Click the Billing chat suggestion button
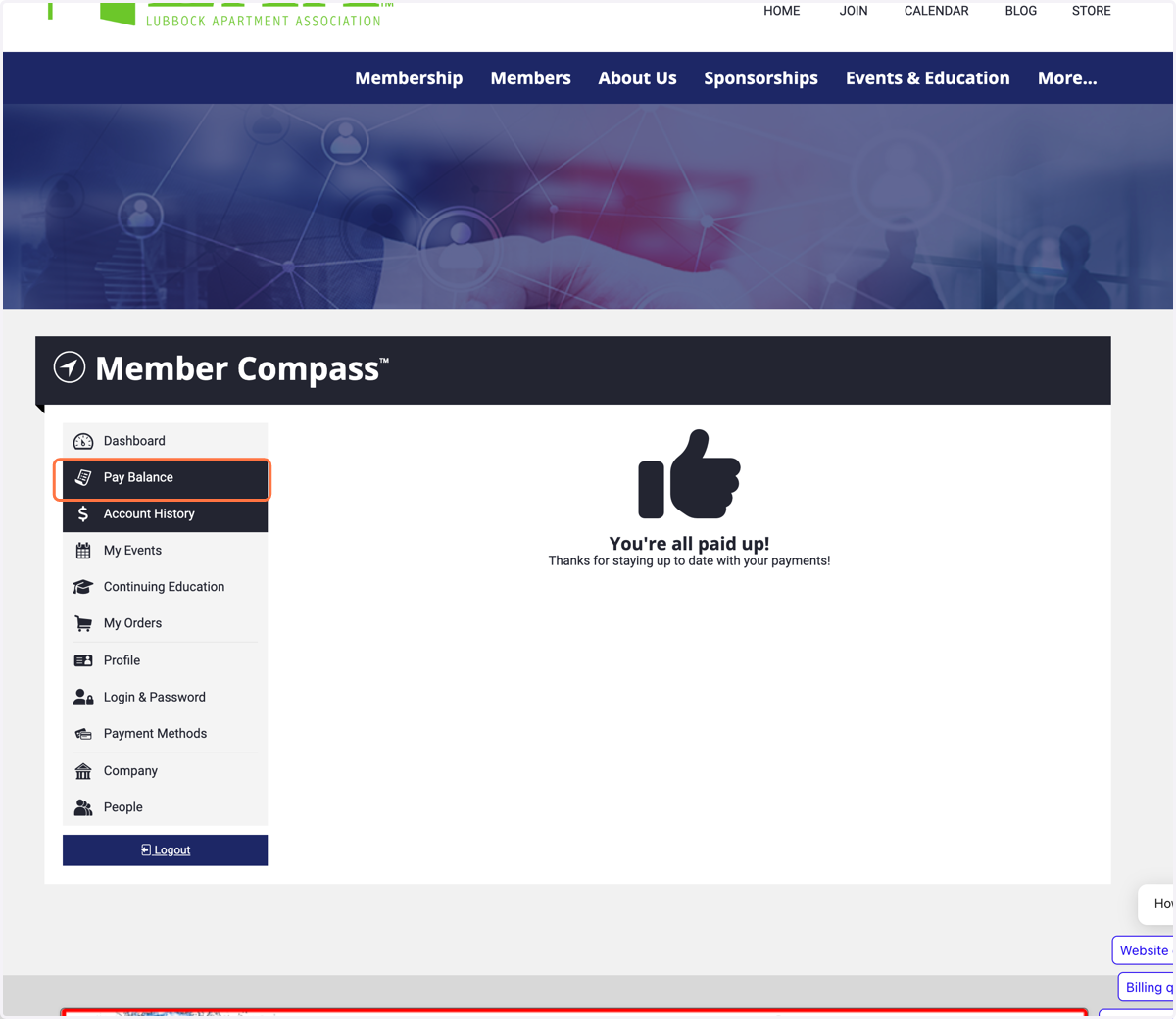The height and width of the screenshot is (1019, 1176). [x=1146, y=987]
